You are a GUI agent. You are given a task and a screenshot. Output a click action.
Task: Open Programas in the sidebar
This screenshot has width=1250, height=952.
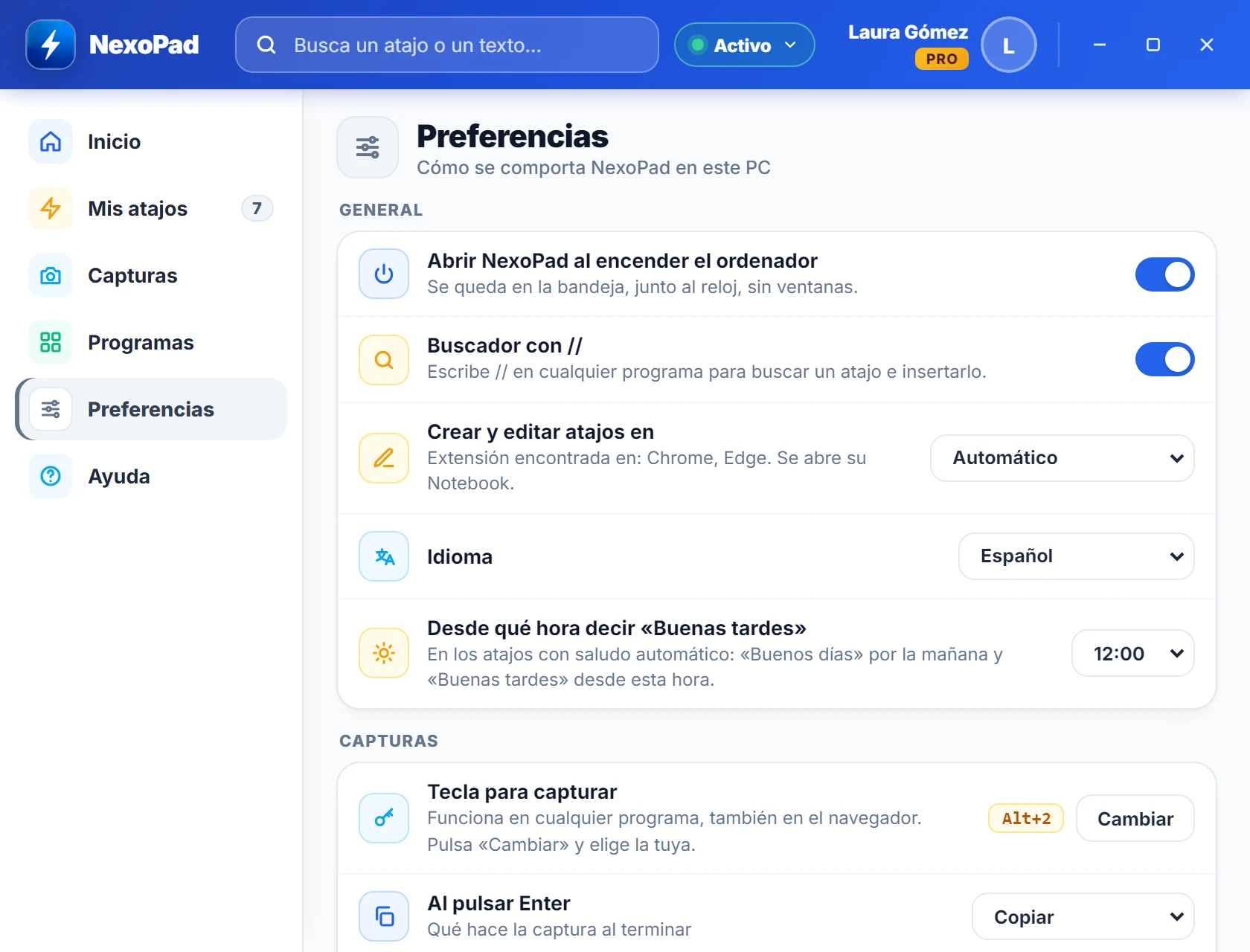tap(151, 342)
